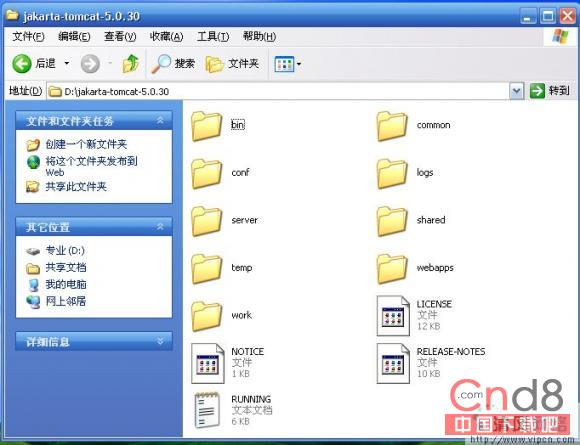
Task: Click the 转到 Go button
Action: point(550,91)
